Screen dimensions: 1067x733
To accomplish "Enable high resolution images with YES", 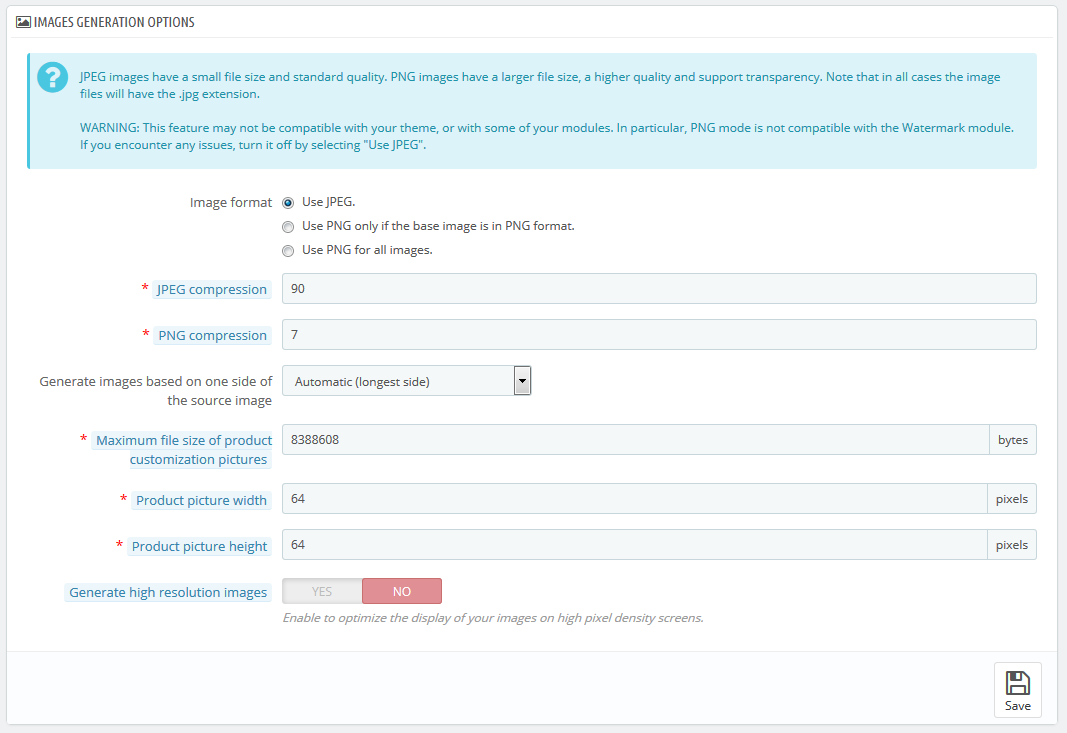I will tap(322, 591).
